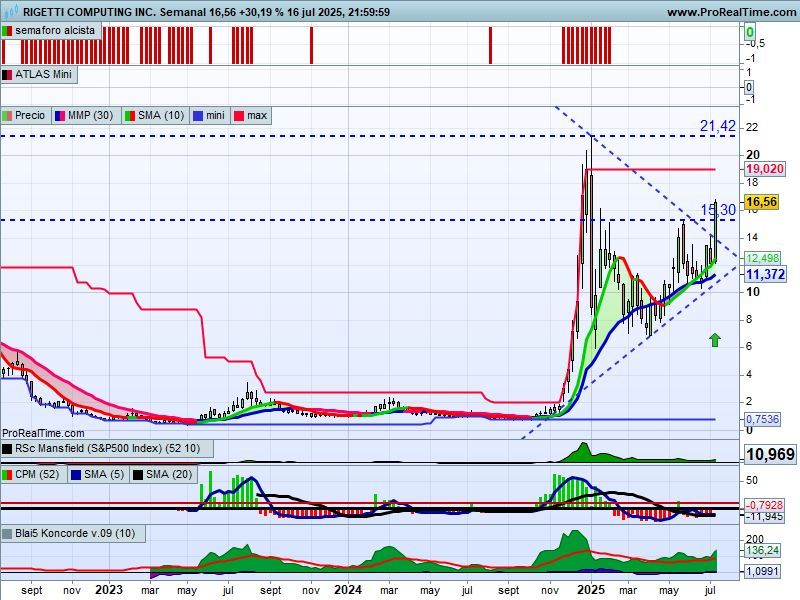
Task: Select the MMP (30) legend label
Action: click(86, 116)
